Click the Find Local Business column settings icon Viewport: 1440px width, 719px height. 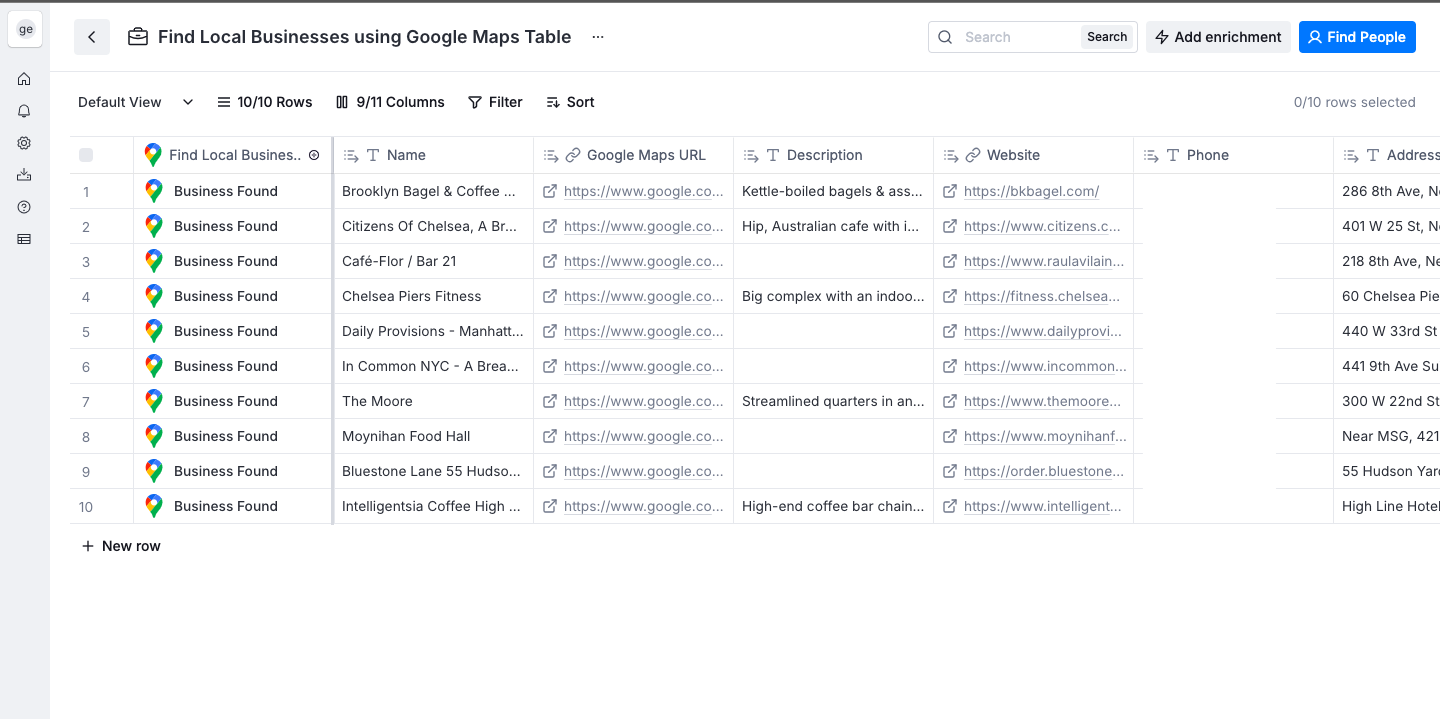[x=314, y=155]
